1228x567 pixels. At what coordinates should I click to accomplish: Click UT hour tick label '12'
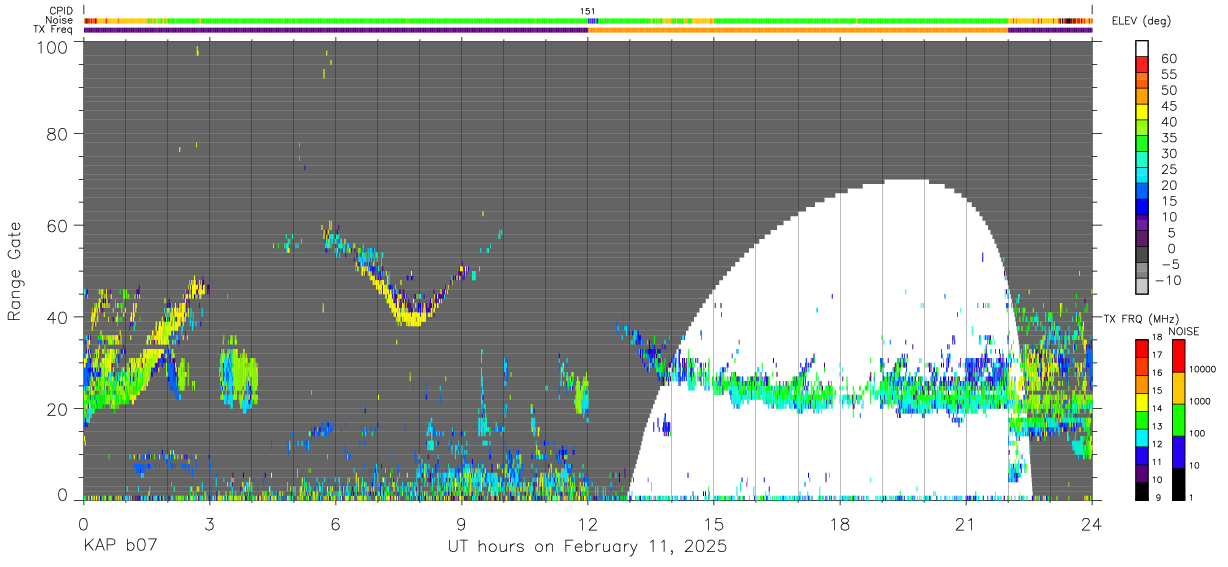(x=588, y=523)
